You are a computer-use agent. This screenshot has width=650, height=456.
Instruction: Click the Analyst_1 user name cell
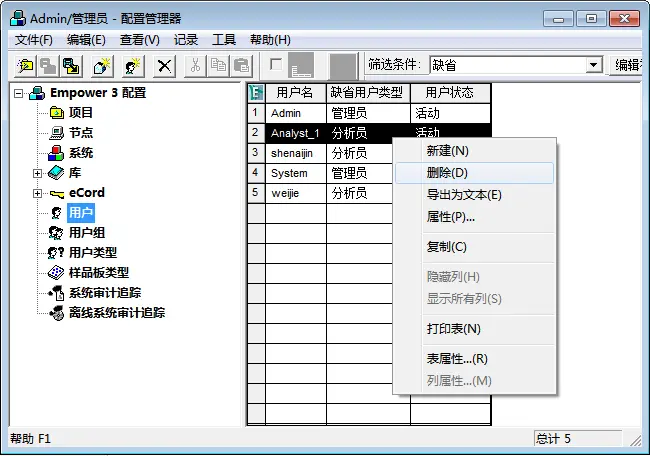296,133
